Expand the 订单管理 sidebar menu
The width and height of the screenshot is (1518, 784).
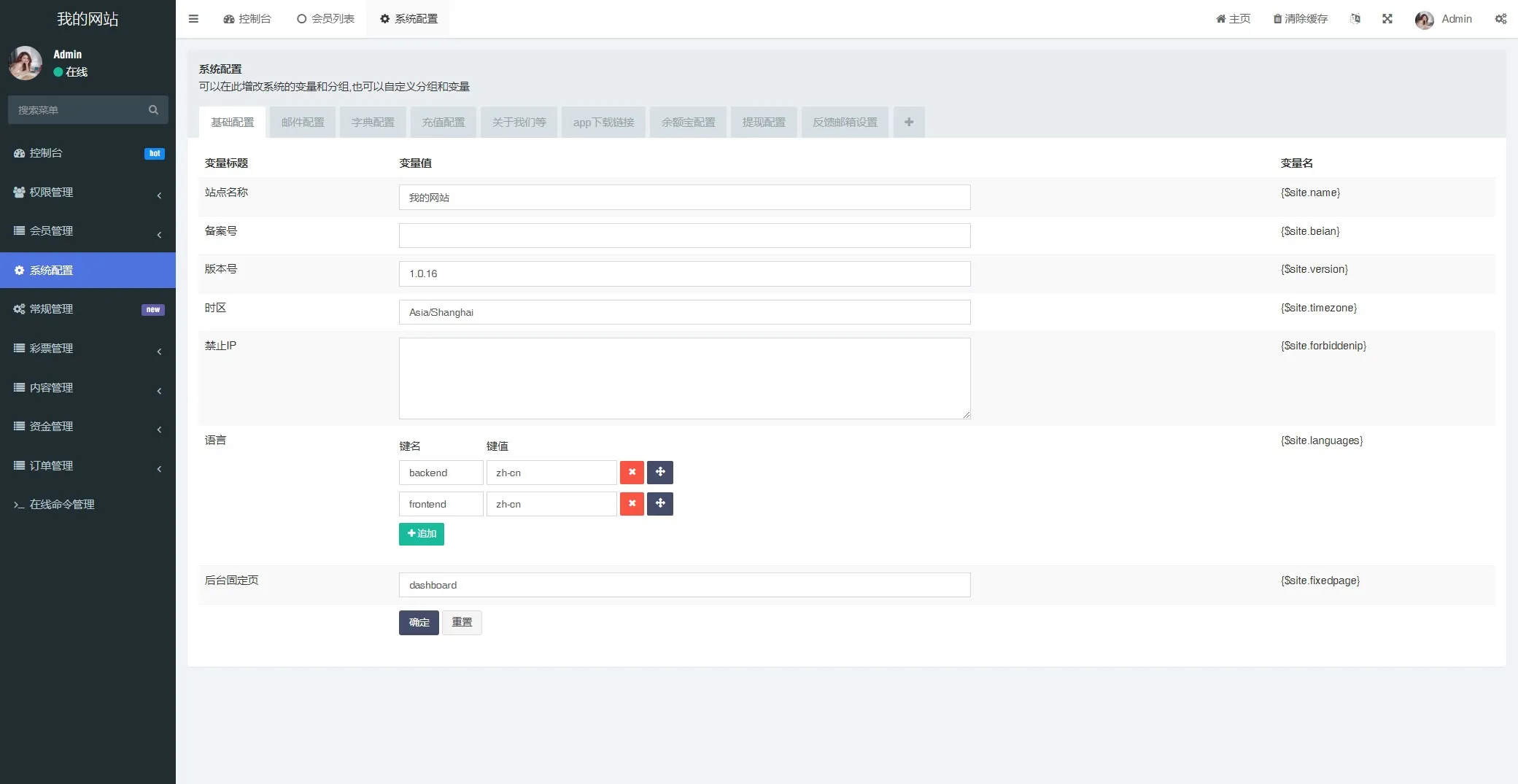[88, 466]
